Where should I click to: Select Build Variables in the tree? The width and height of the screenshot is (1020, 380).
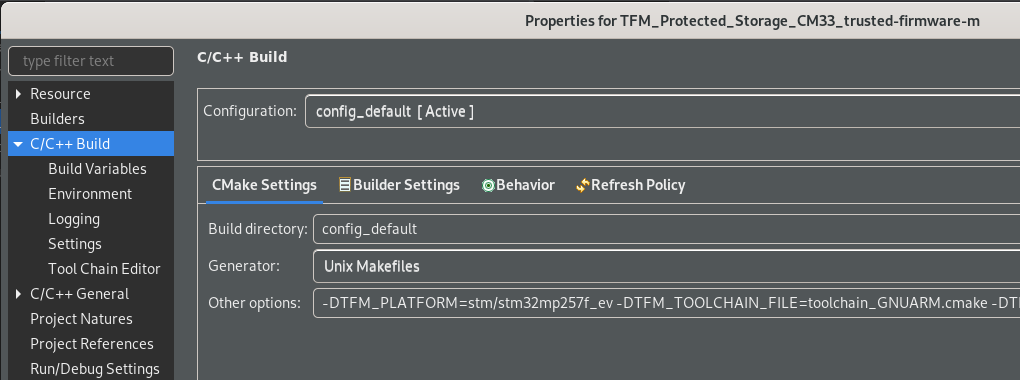coord(98,169)
